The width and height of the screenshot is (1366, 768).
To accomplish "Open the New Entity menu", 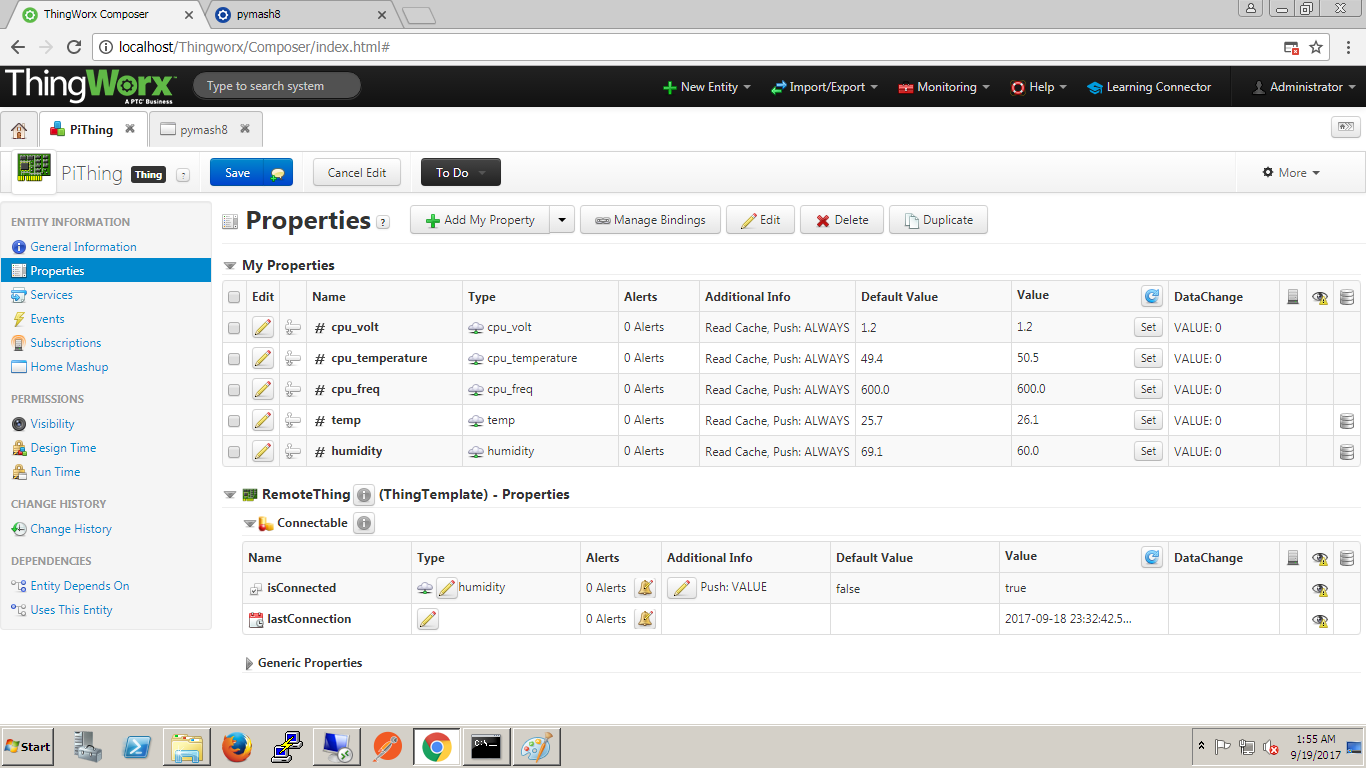I will (707, 87).
